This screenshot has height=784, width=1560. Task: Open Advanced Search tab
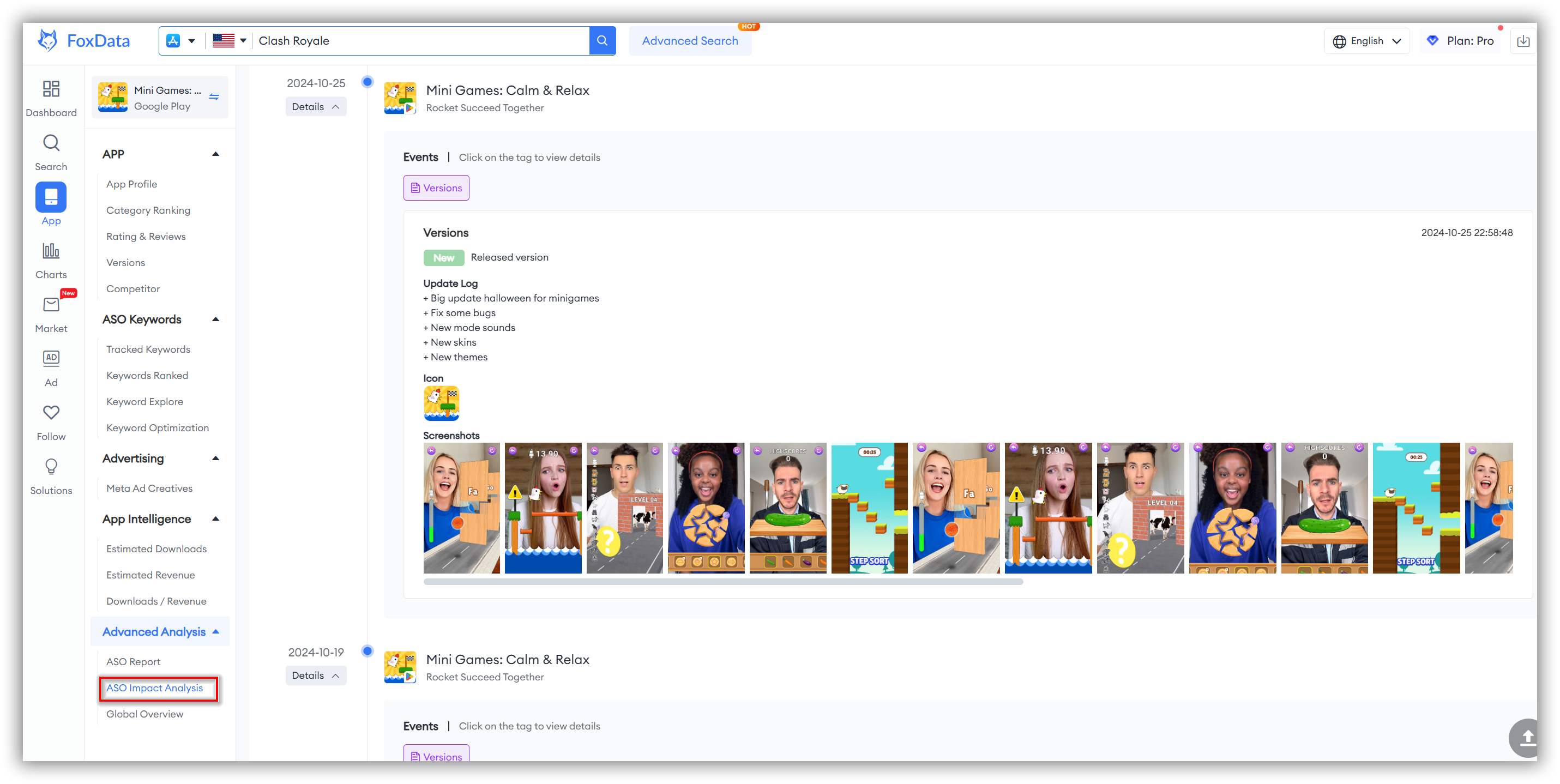click(x=690, y=41)
